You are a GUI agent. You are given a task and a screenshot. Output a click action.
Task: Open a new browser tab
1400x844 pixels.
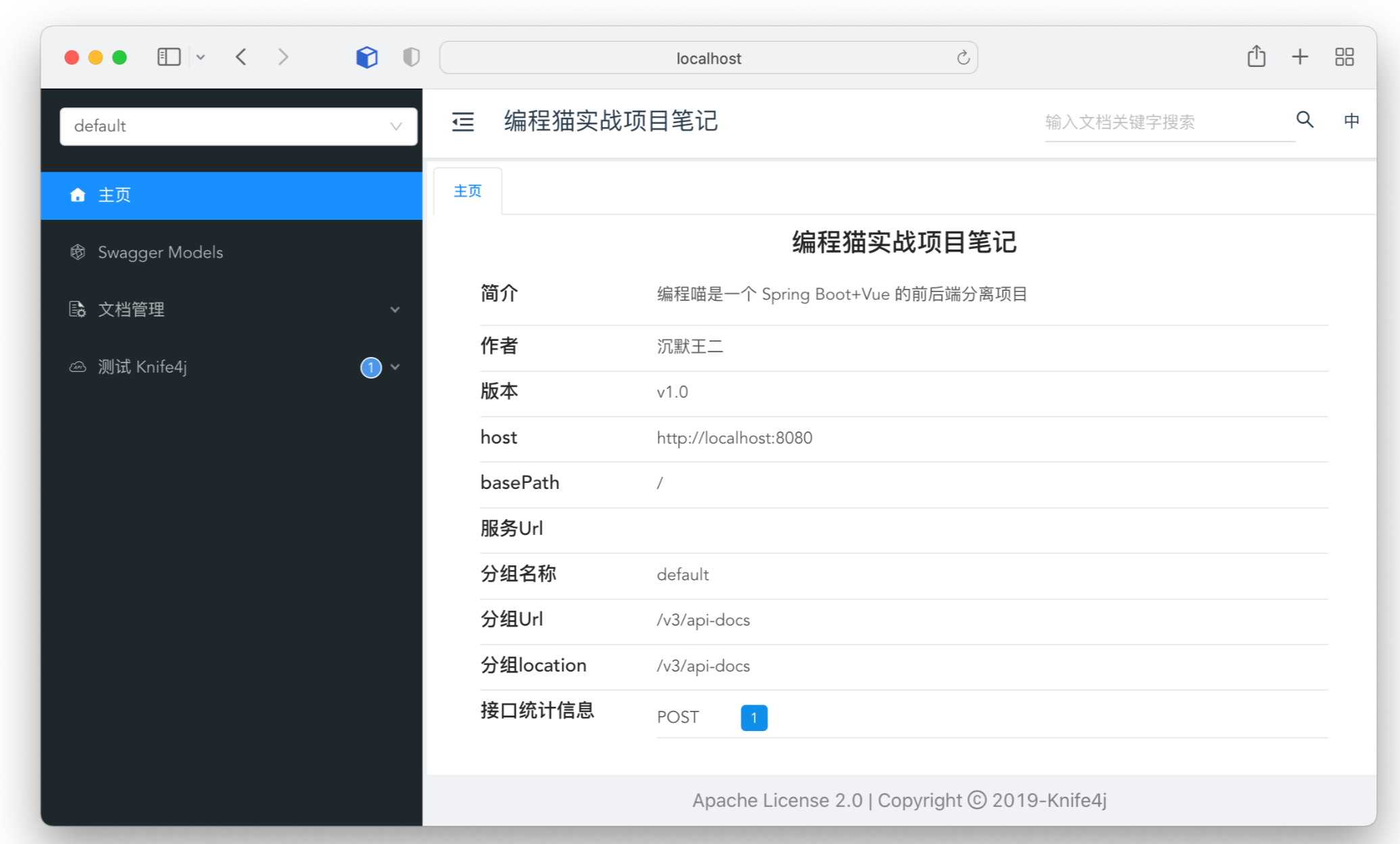(1300, 57)
